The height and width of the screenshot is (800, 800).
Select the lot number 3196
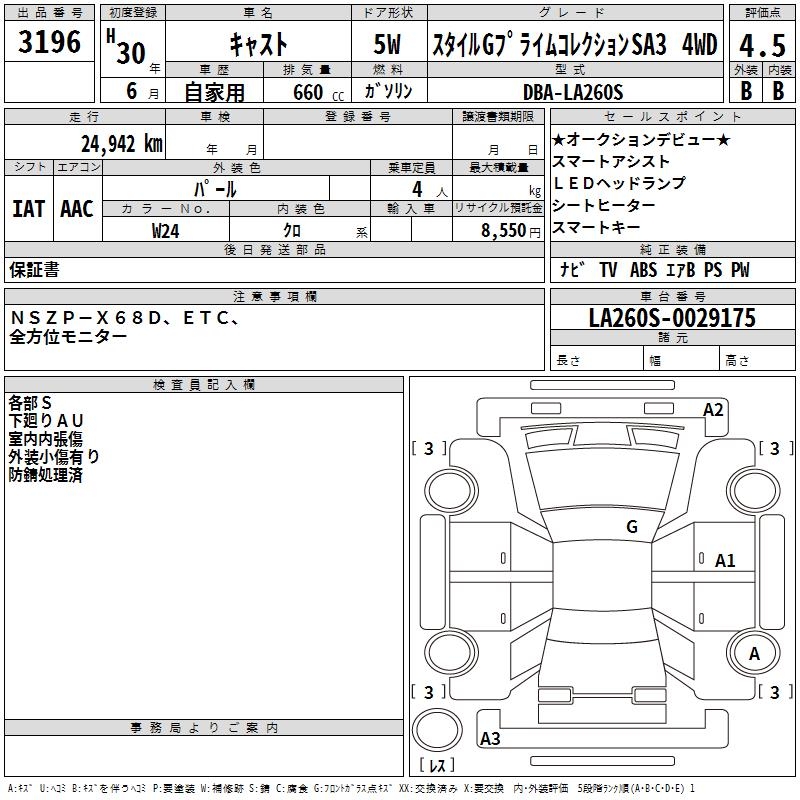point(50,43)
